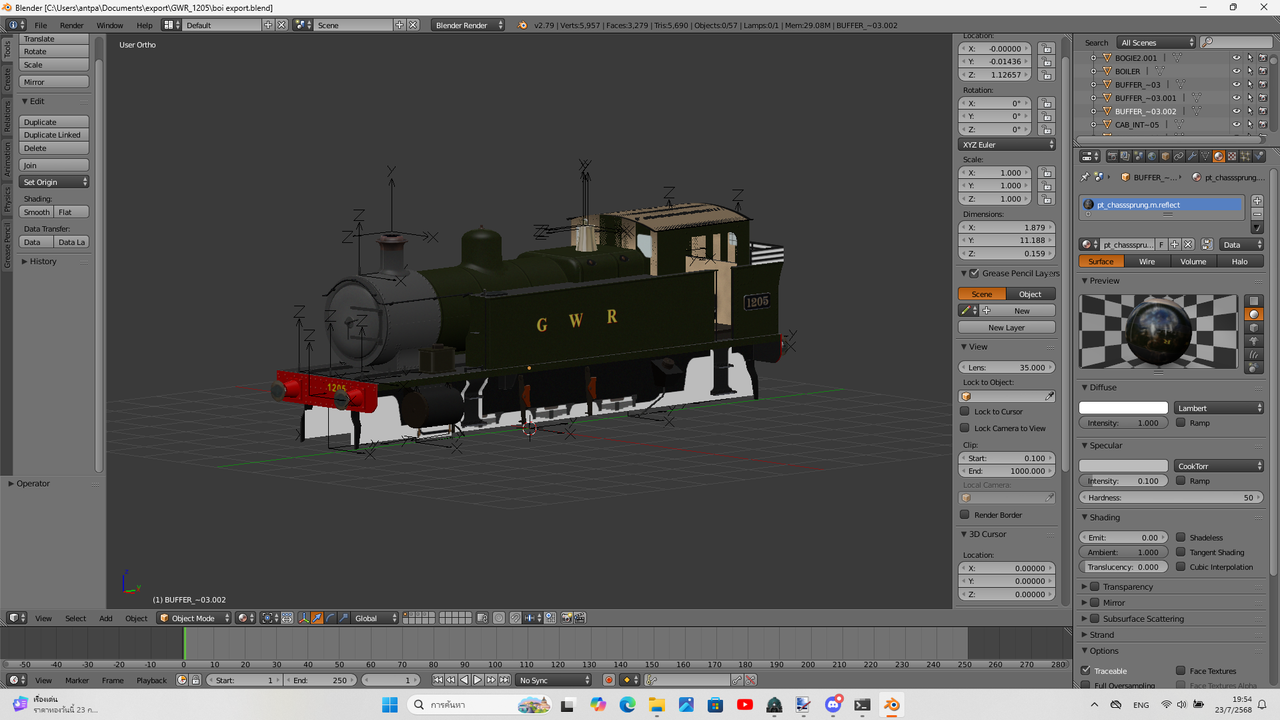Add a new material slot with plus
The height and width of the screenshot is (720, 1280).
1257,201
